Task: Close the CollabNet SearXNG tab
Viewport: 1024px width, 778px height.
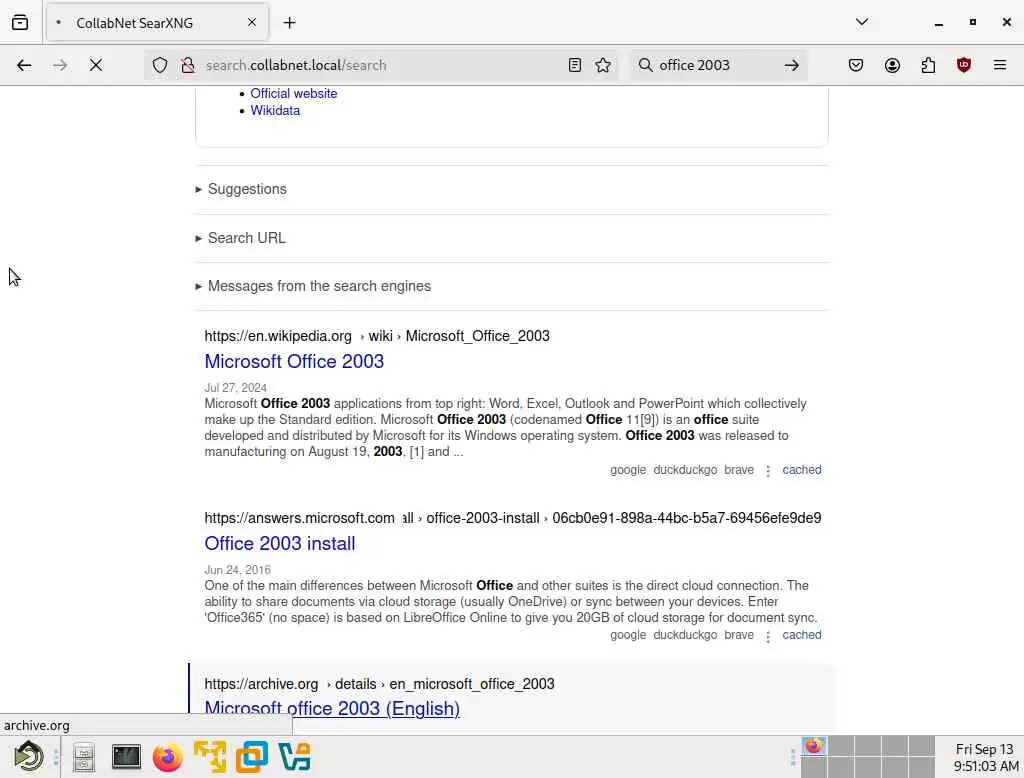Action: (251, 23)
